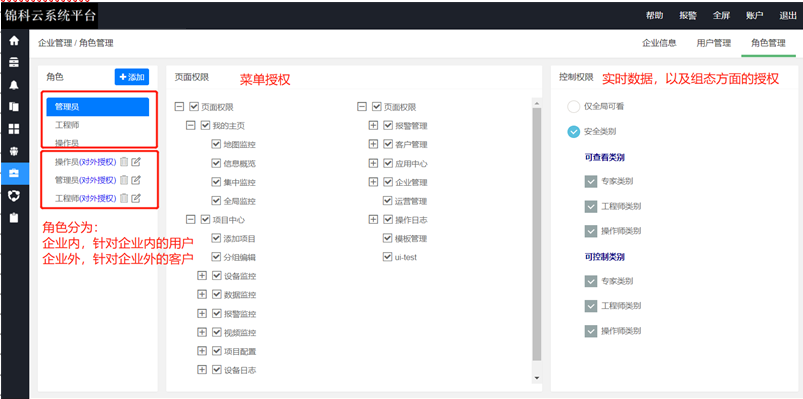Viewport: 803px width, 399px height.
Task: Toggle the 地图监控 checkbox
Action: [x=216, y=144]
